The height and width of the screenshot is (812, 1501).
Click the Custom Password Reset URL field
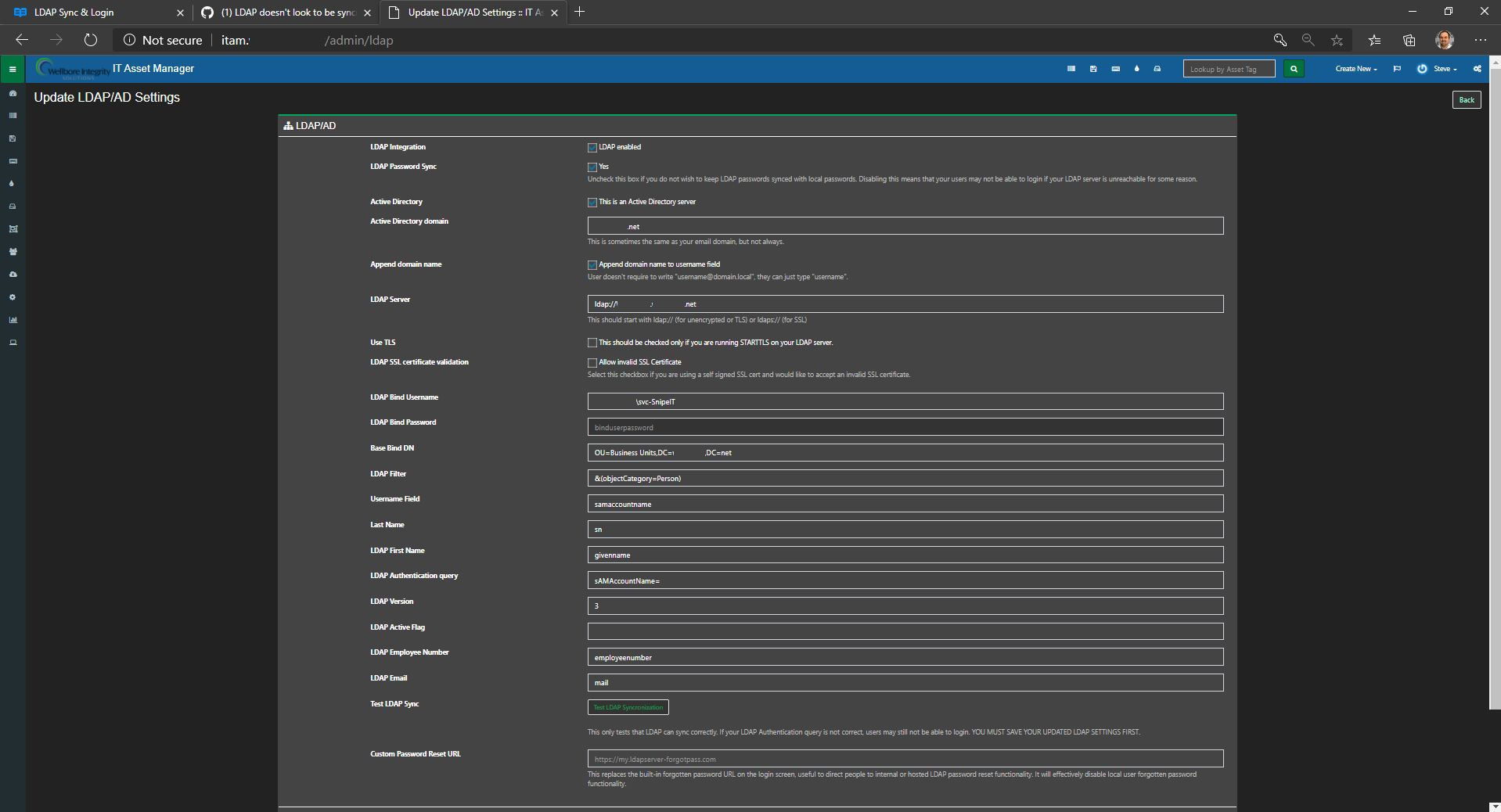(x=905, y=759)
